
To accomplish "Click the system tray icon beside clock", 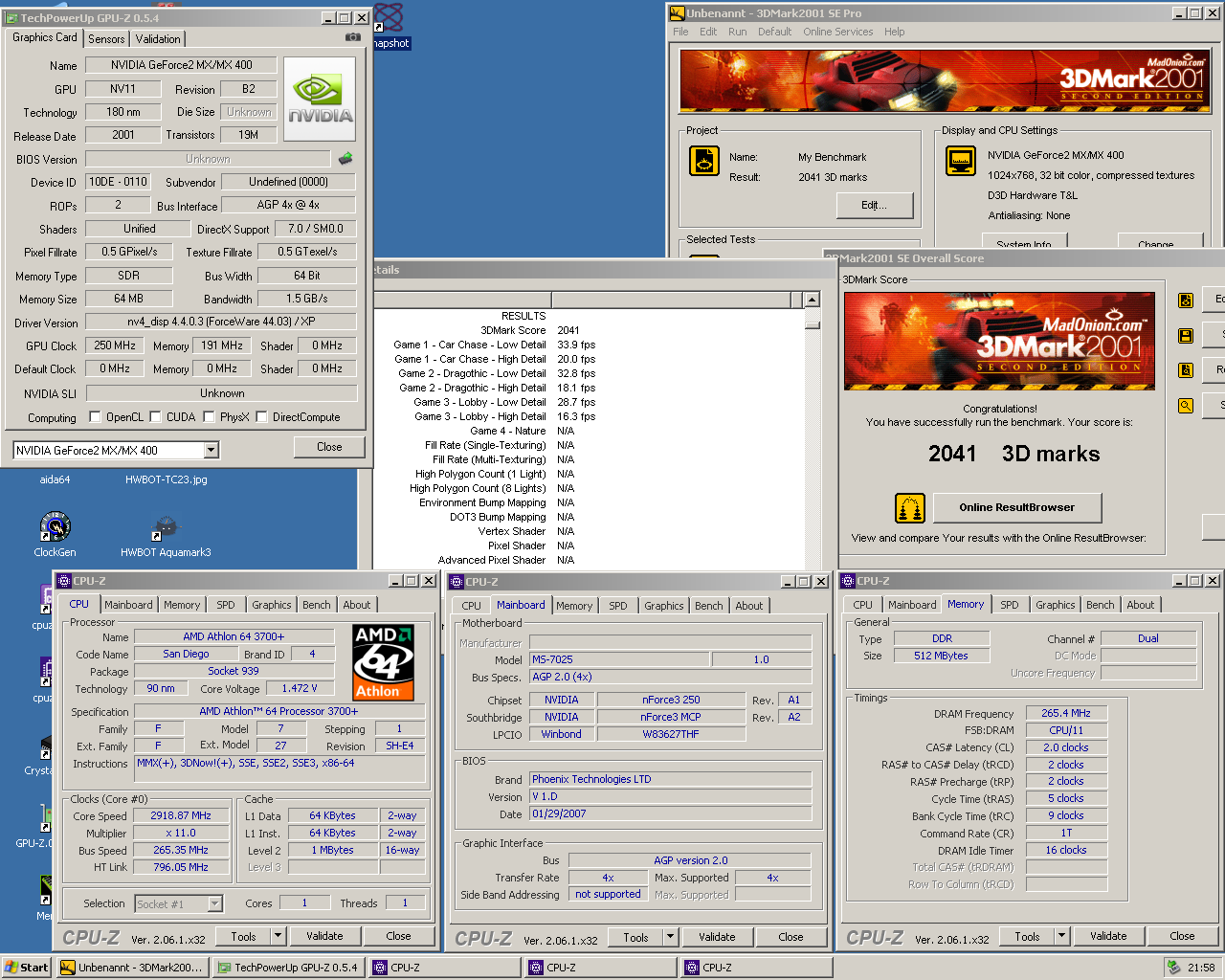I will pyautogui.click(x=1174, y=968).
